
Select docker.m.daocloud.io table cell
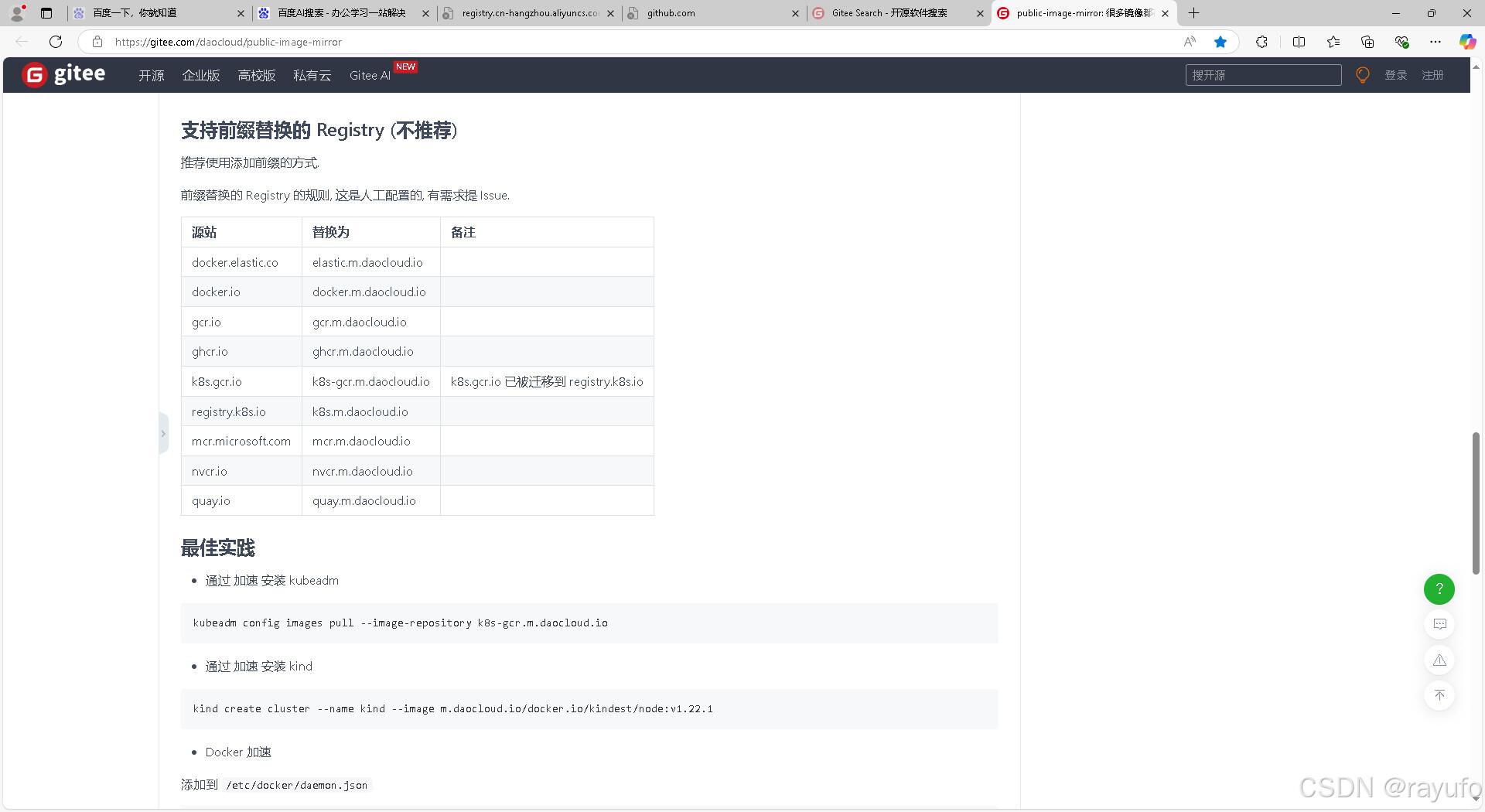[x=370, y=292]
